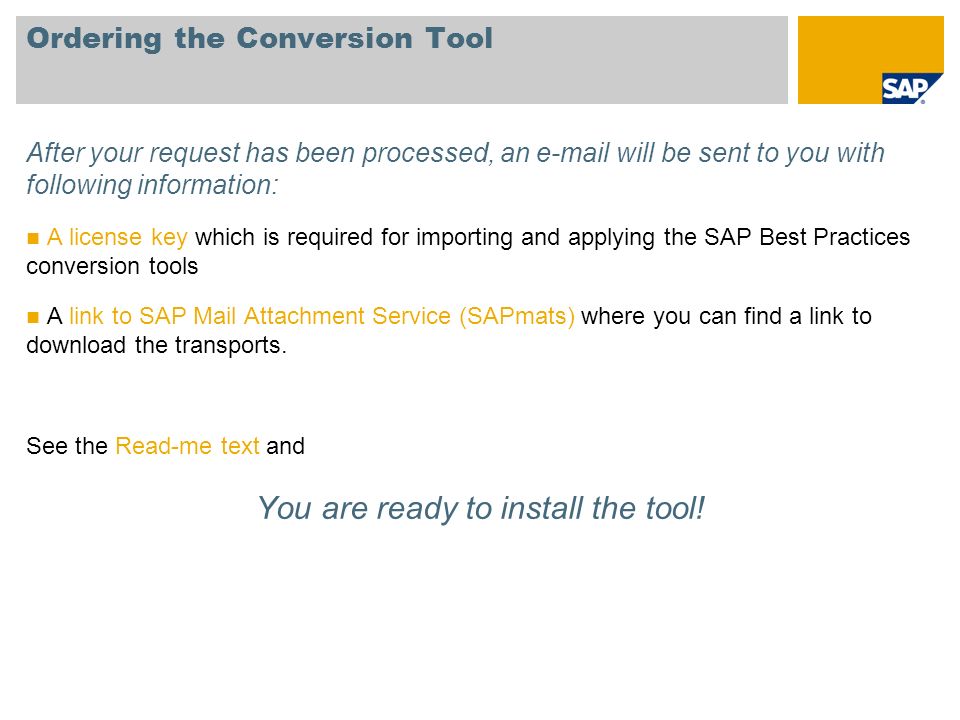Open the 'Read-me text' link
The image size is (960, 720).
pyautogui.click(x=187, y=446)
